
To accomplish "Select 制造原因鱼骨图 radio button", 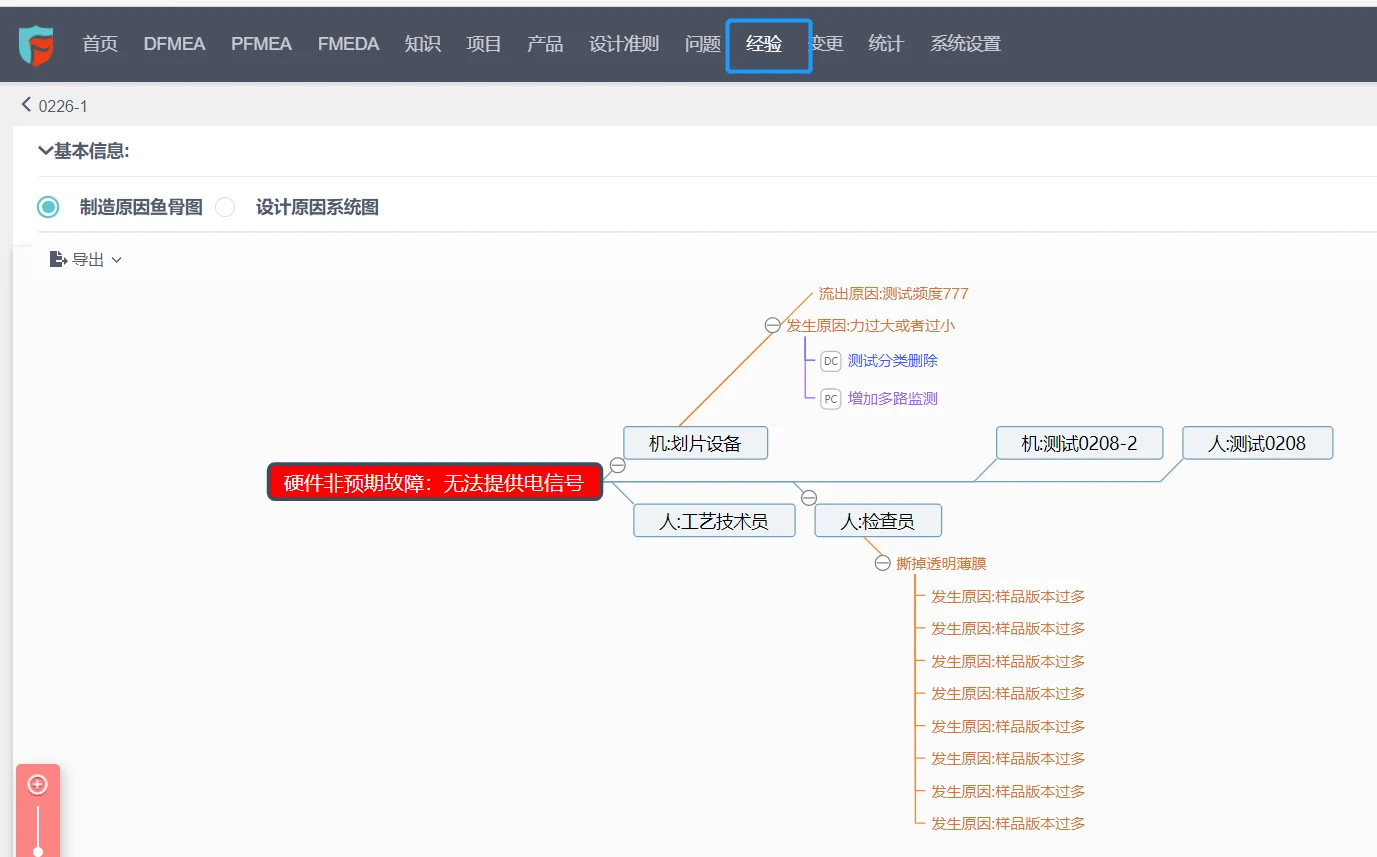I will click(x=48, y=207).
